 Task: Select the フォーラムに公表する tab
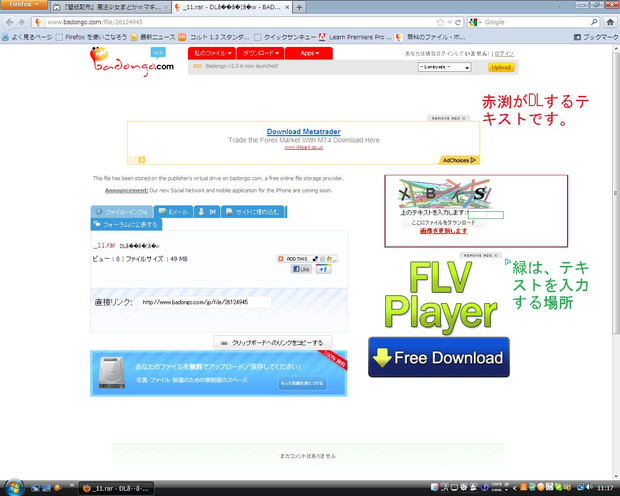pos(126,225)
